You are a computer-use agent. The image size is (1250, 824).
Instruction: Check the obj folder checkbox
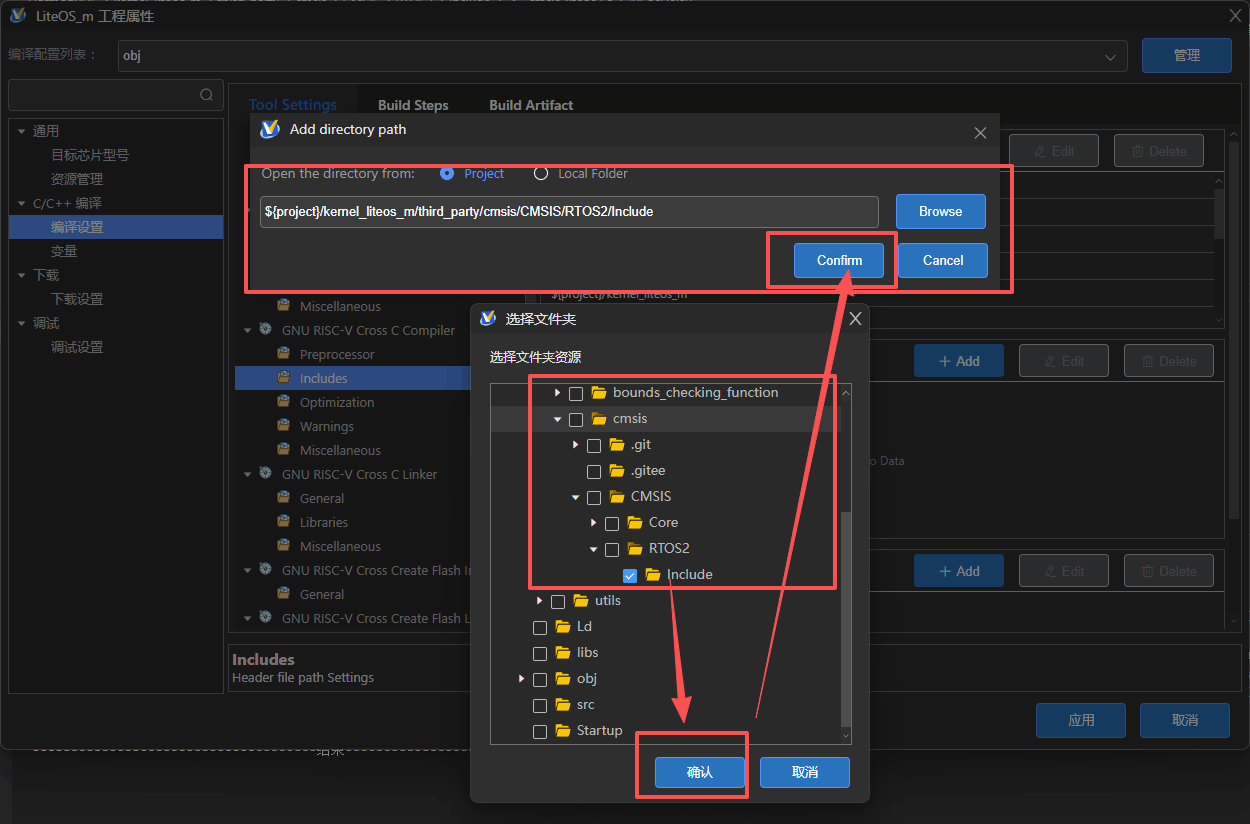pos(540,679)
